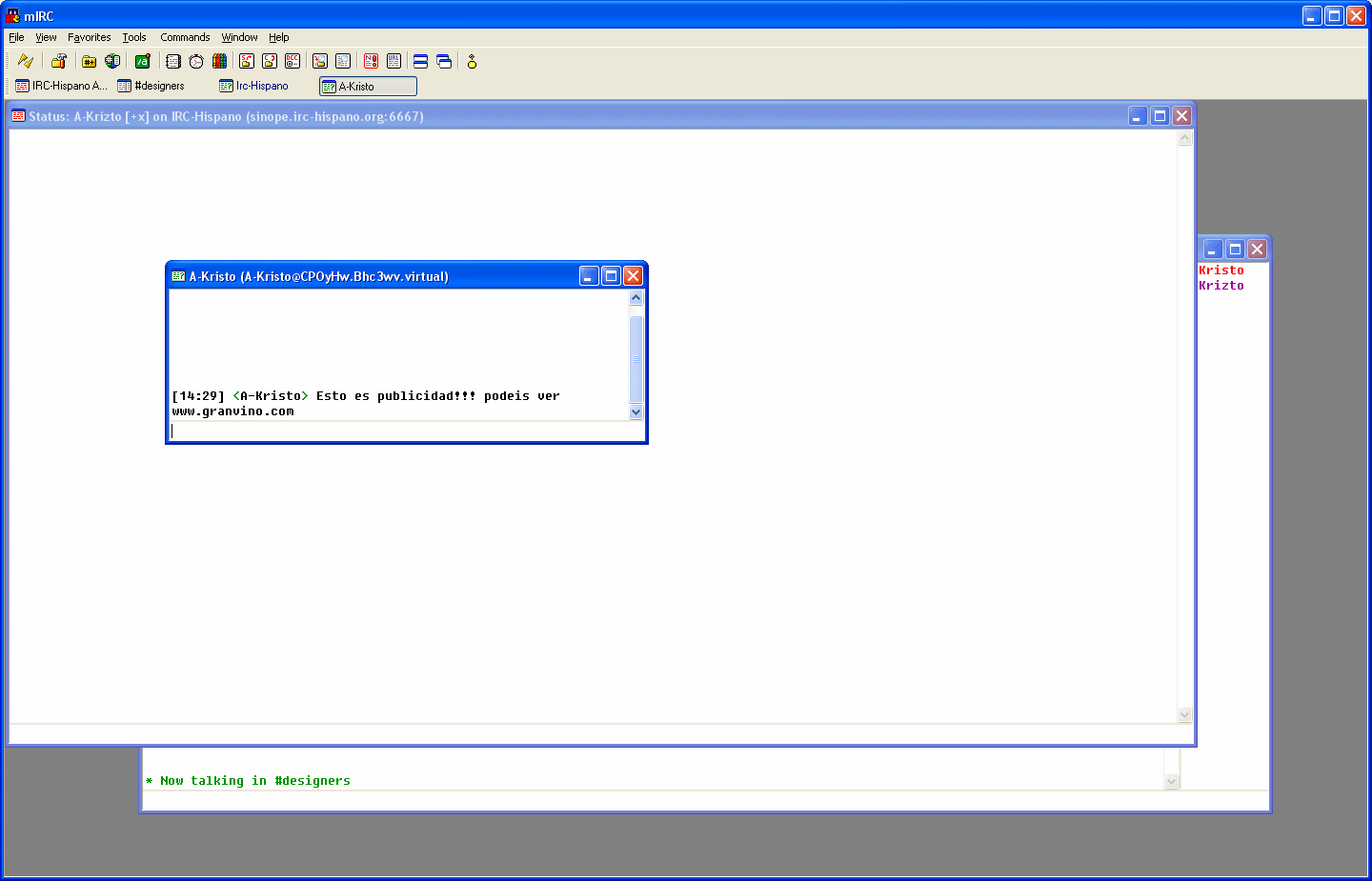Open mIRC Options hammer icon
This screenshot has width=1372, height=881.
pos(59,61)
